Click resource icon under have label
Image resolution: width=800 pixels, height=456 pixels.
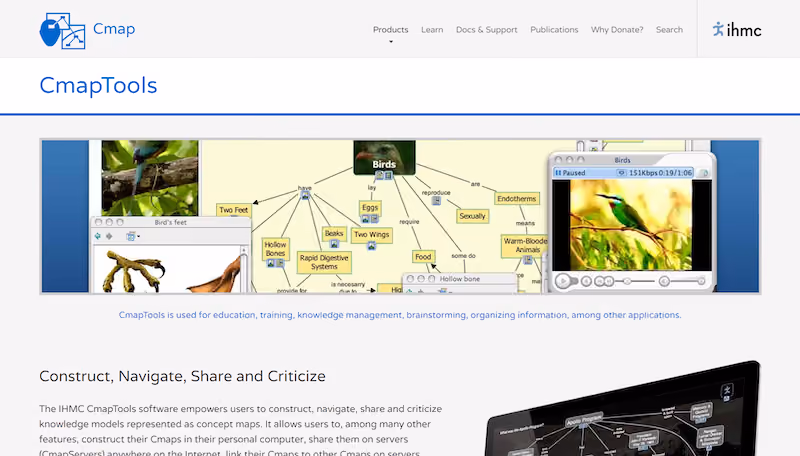[305, 195]
